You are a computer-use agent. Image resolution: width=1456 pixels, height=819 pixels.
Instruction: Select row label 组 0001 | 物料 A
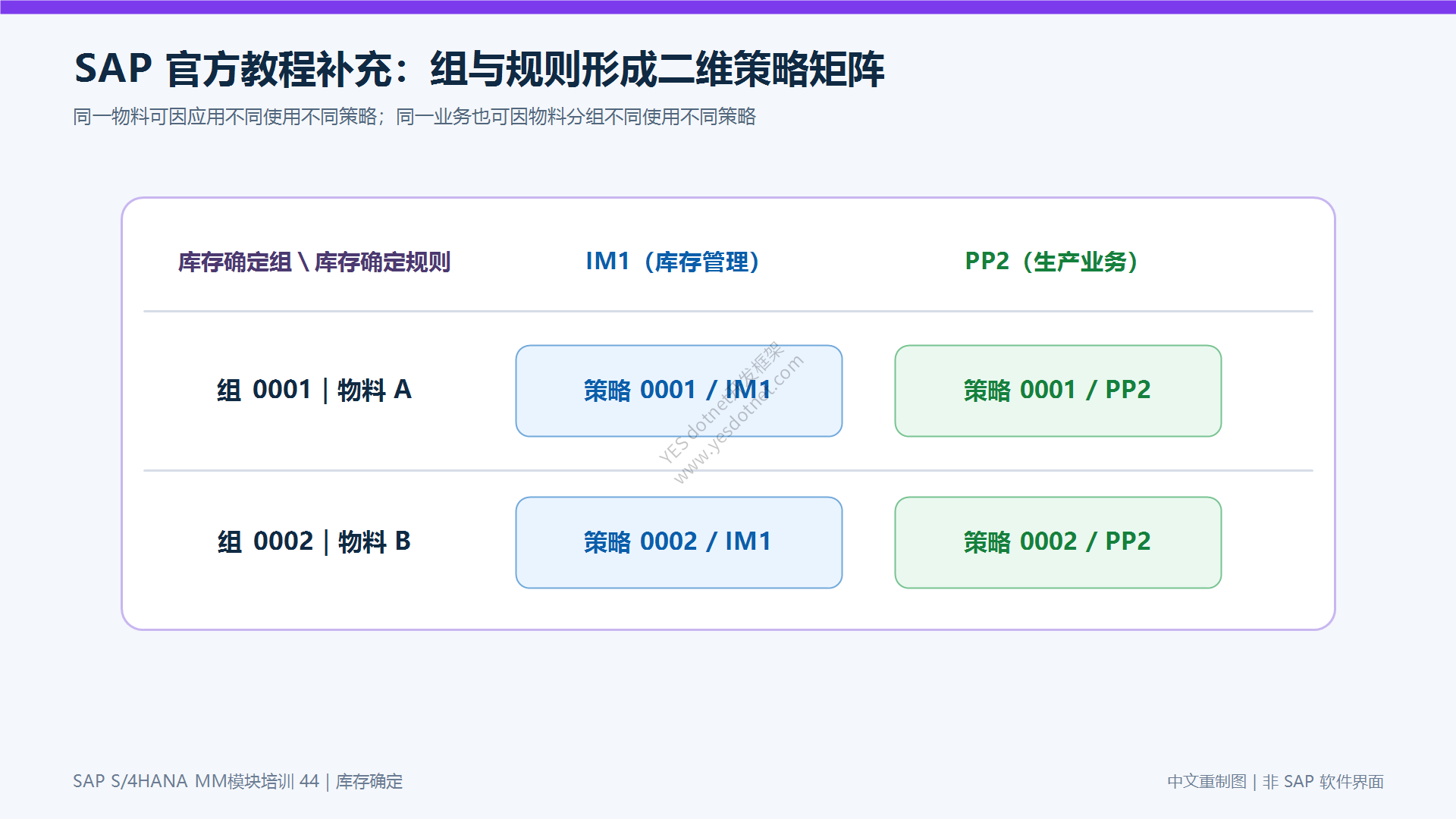click(314, 391)
